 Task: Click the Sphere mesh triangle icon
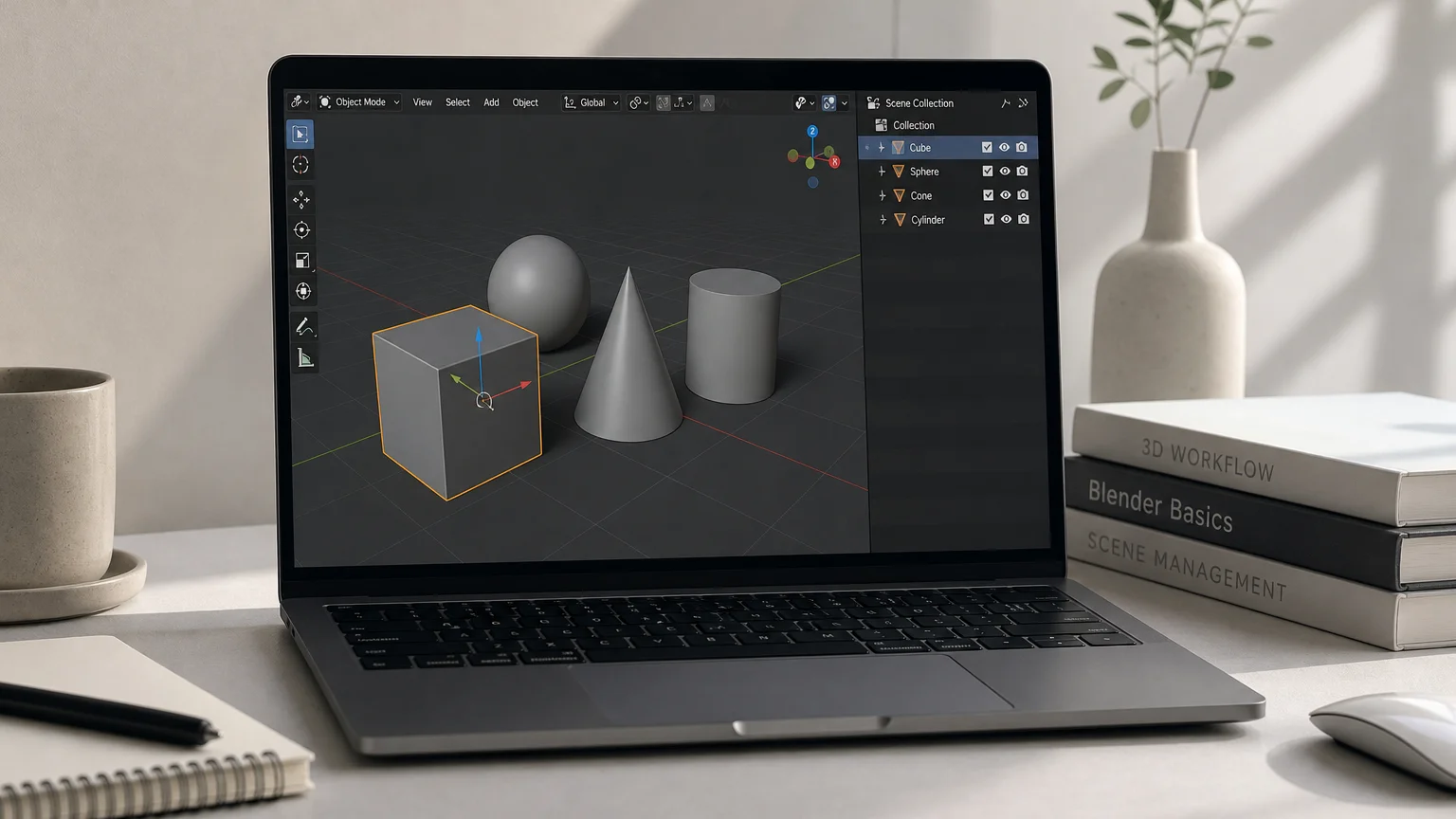(899, 172)
